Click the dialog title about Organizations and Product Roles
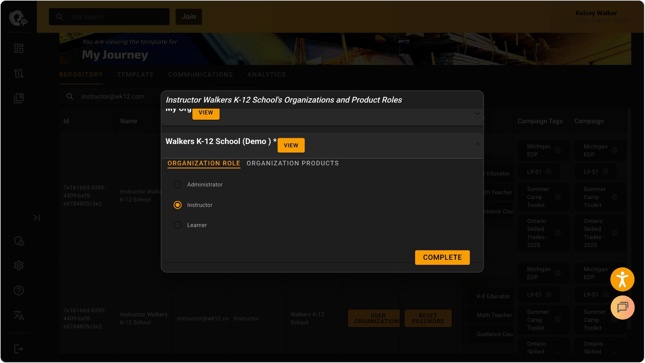Image resolution: width=645 pixels, height=363 pixels. click(284, 100)
